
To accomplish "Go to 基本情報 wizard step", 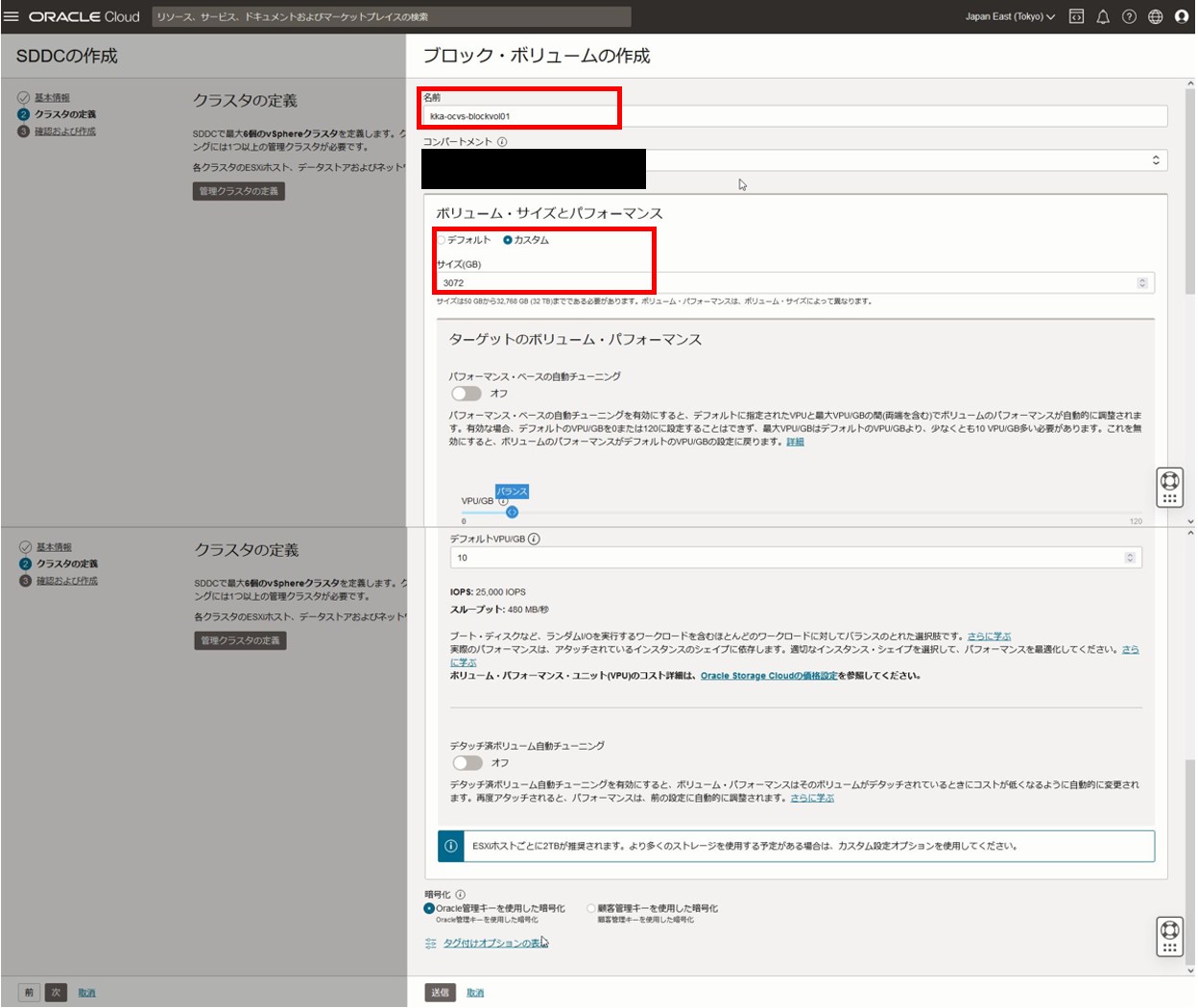I will pyautogui.click(x=52, y=98).
